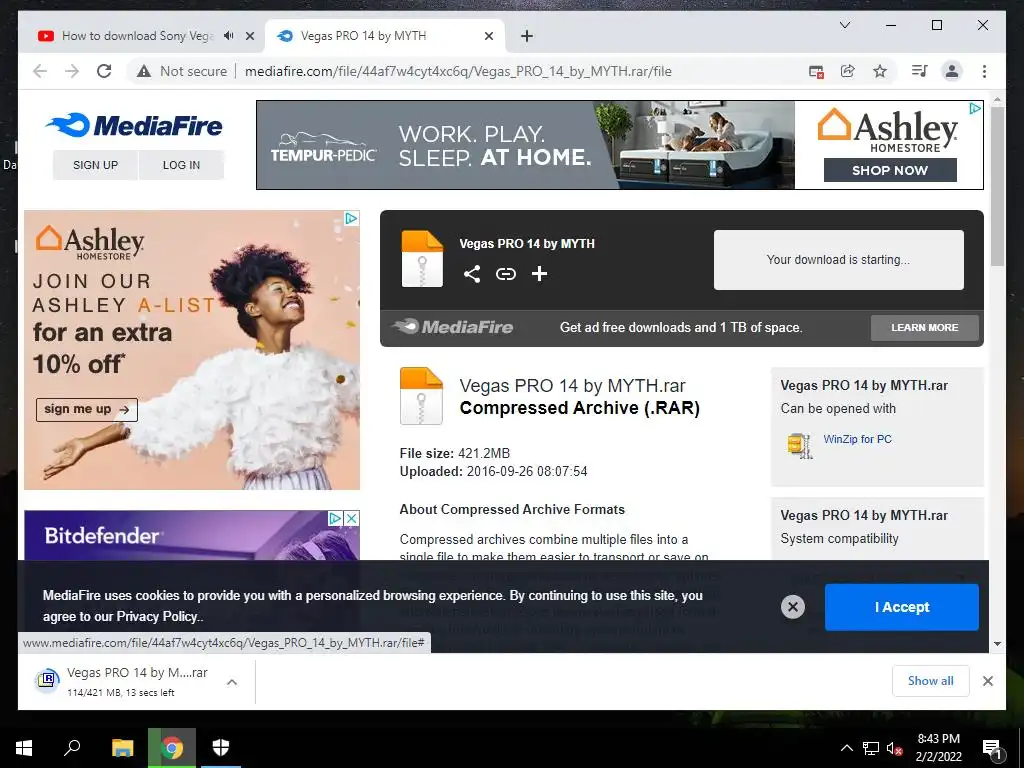The image size is (1024, 768).
Task: Click the WinZip for PC link
Action: (857, 440)
